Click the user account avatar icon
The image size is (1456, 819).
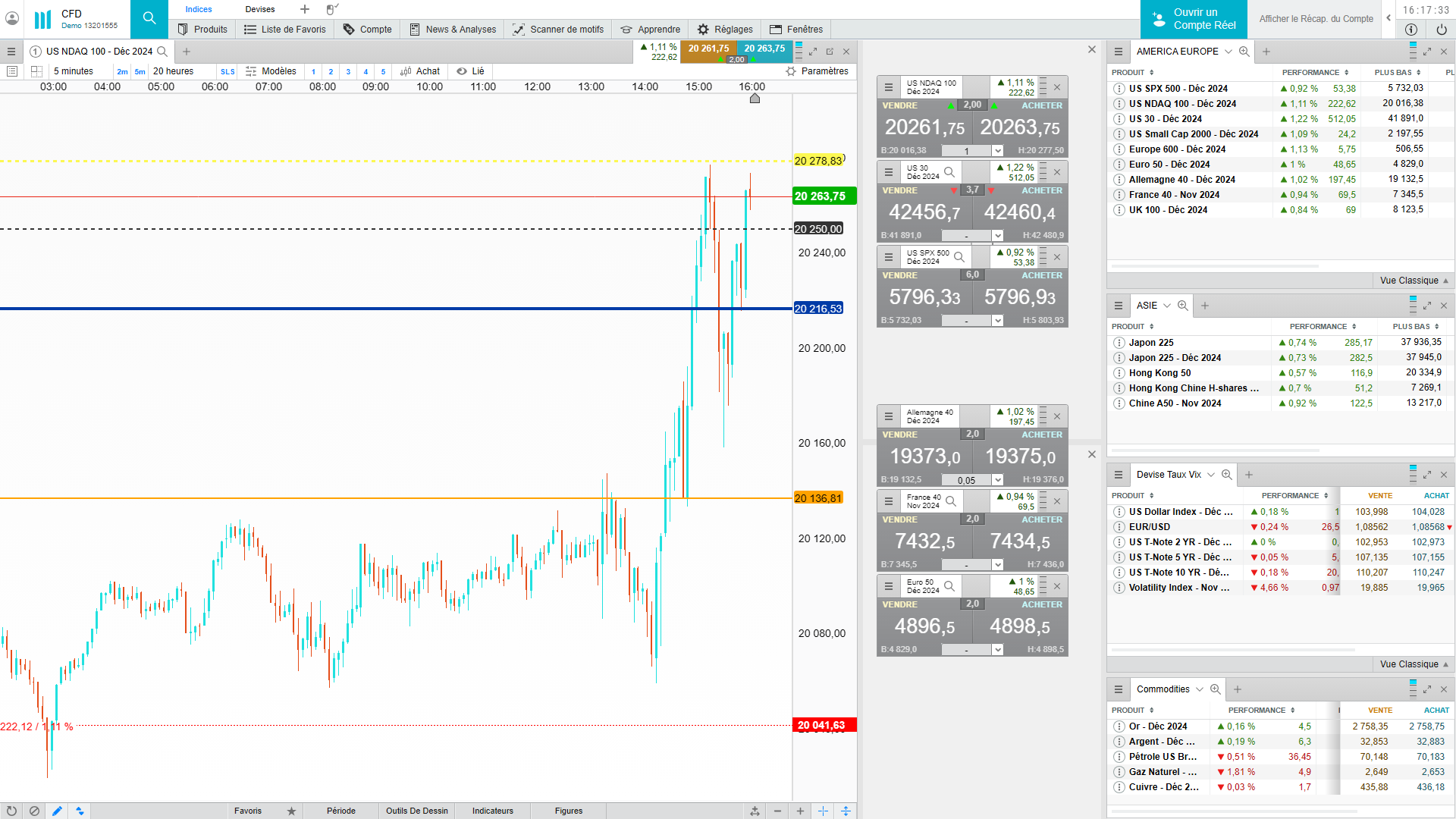click(x=12, y=18)
